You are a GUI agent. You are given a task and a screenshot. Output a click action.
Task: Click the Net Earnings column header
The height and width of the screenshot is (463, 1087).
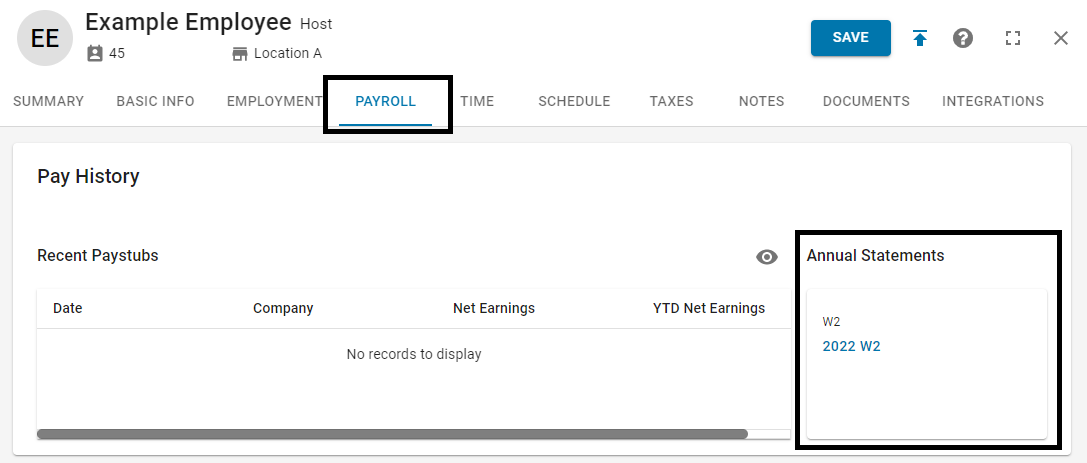(494, 308)
